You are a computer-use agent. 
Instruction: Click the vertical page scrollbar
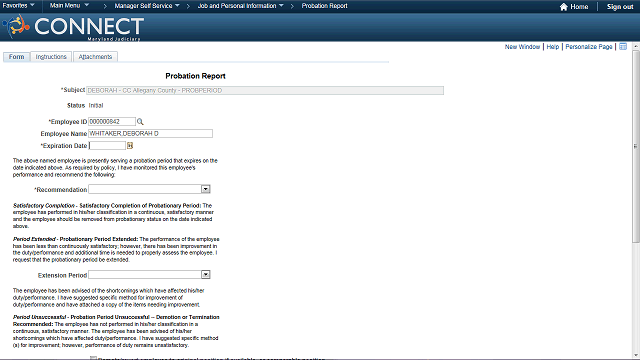[x=636, y=200]
